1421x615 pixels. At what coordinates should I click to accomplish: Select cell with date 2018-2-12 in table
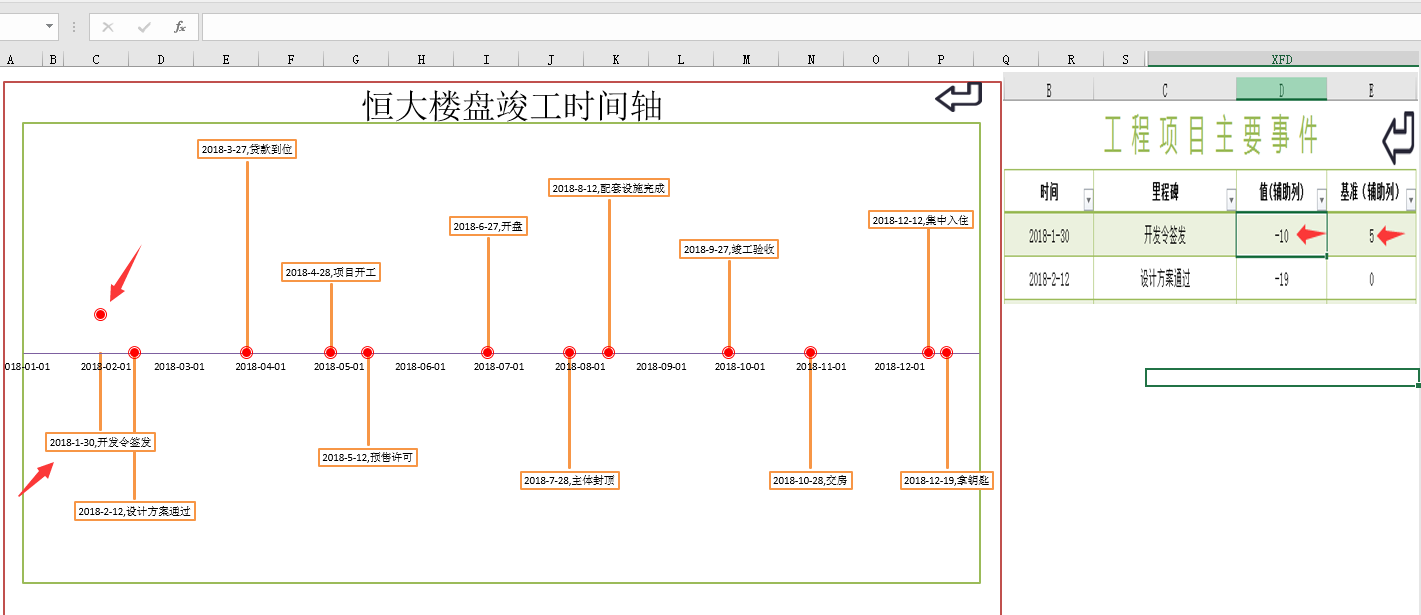[1049, 279]
